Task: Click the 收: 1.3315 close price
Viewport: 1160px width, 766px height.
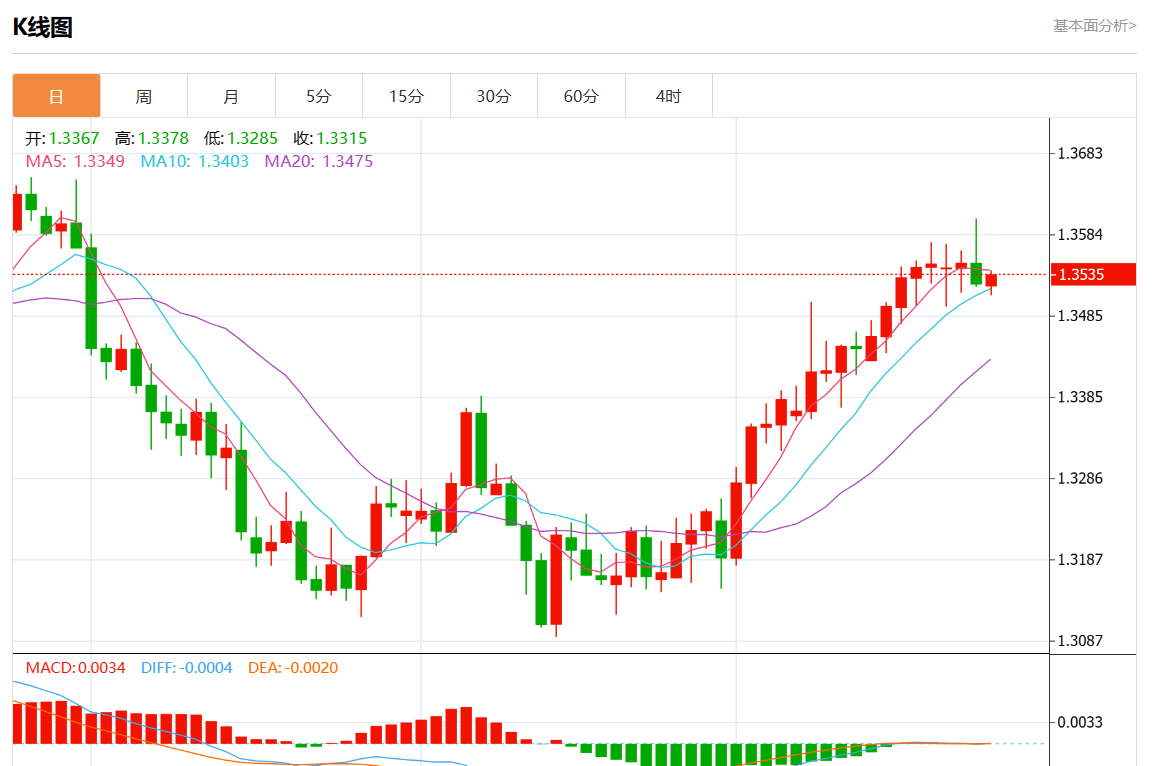Action: coord(330,138)
